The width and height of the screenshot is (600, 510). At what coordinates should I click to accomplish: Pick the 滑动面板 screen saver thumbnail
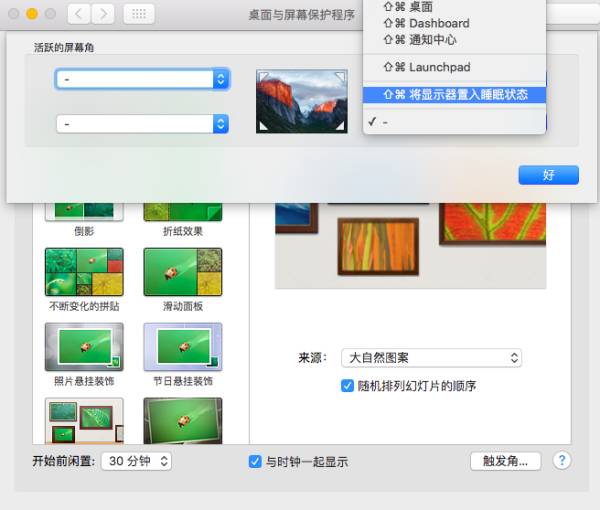pos(182,272)
